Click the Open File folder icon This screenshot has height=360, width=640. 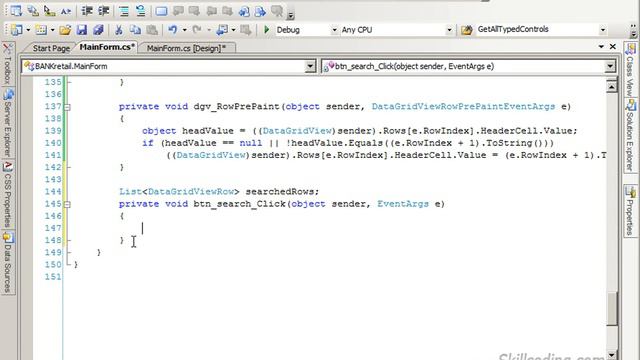[x=65, y=30]
